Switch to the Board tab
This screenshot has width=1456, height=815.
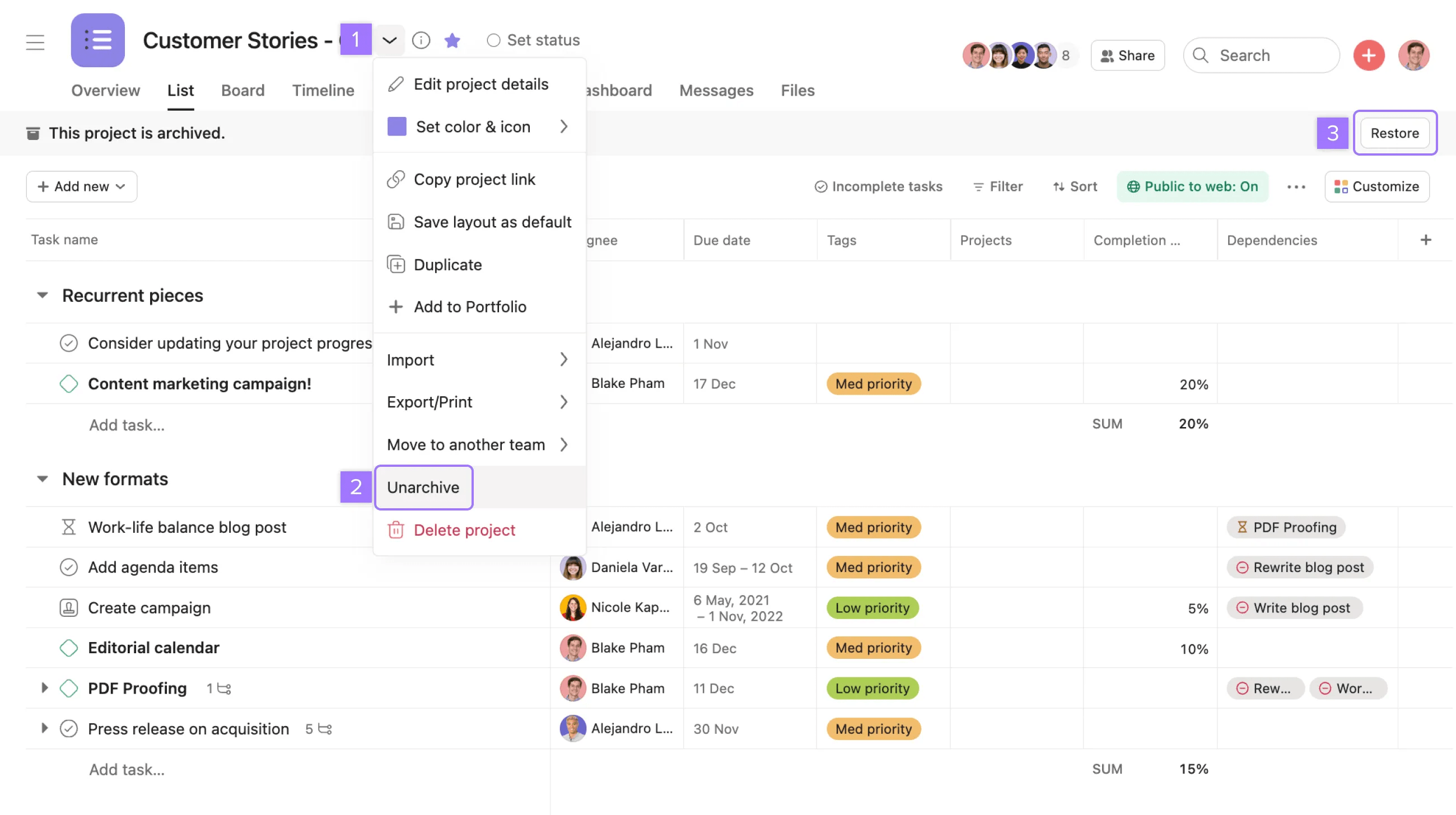tap(242, 90)
